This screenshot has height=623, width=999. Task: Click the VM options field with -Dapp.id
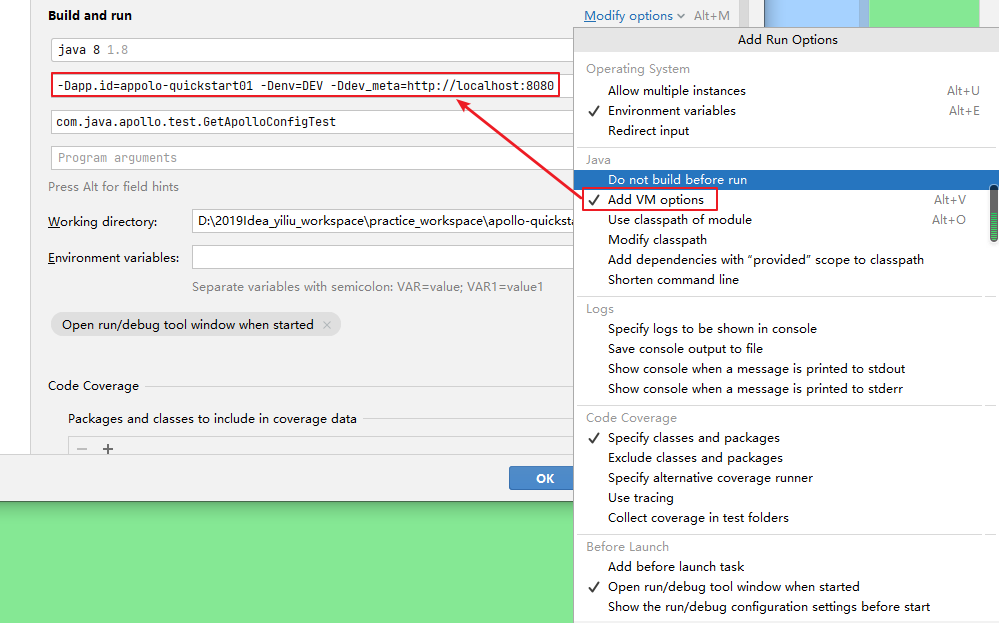pos(305,85)
